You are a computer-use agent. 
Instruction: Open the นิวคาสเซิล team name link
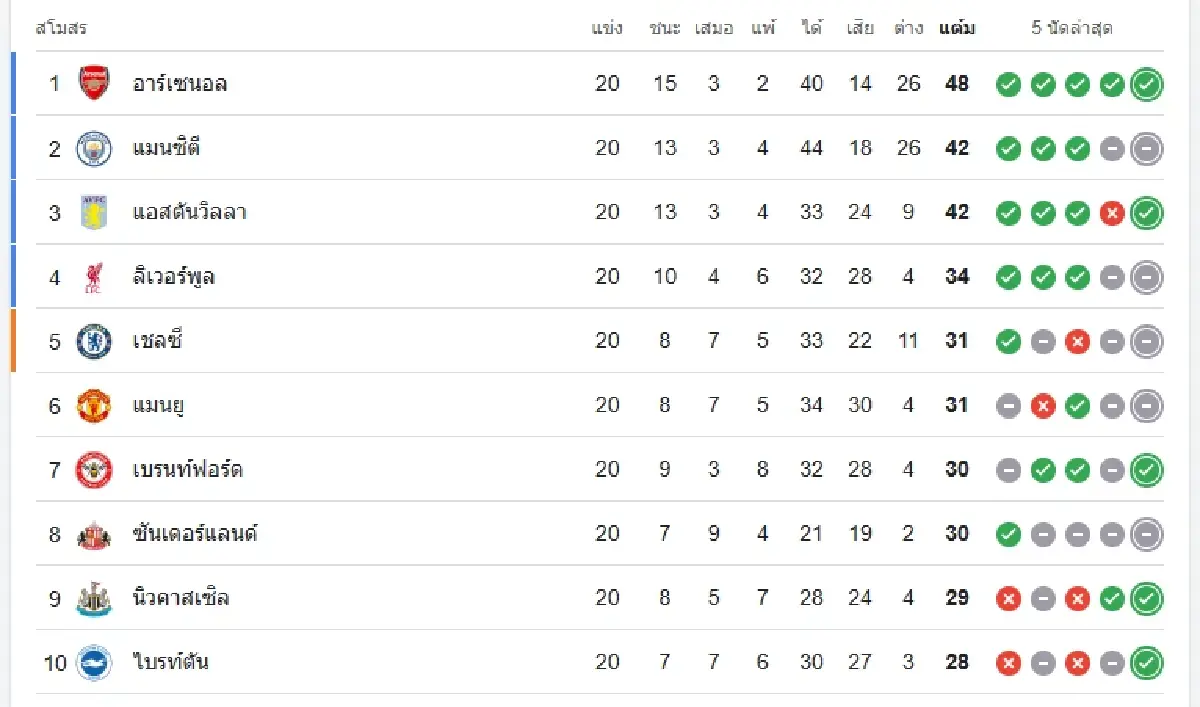[181, 598]
